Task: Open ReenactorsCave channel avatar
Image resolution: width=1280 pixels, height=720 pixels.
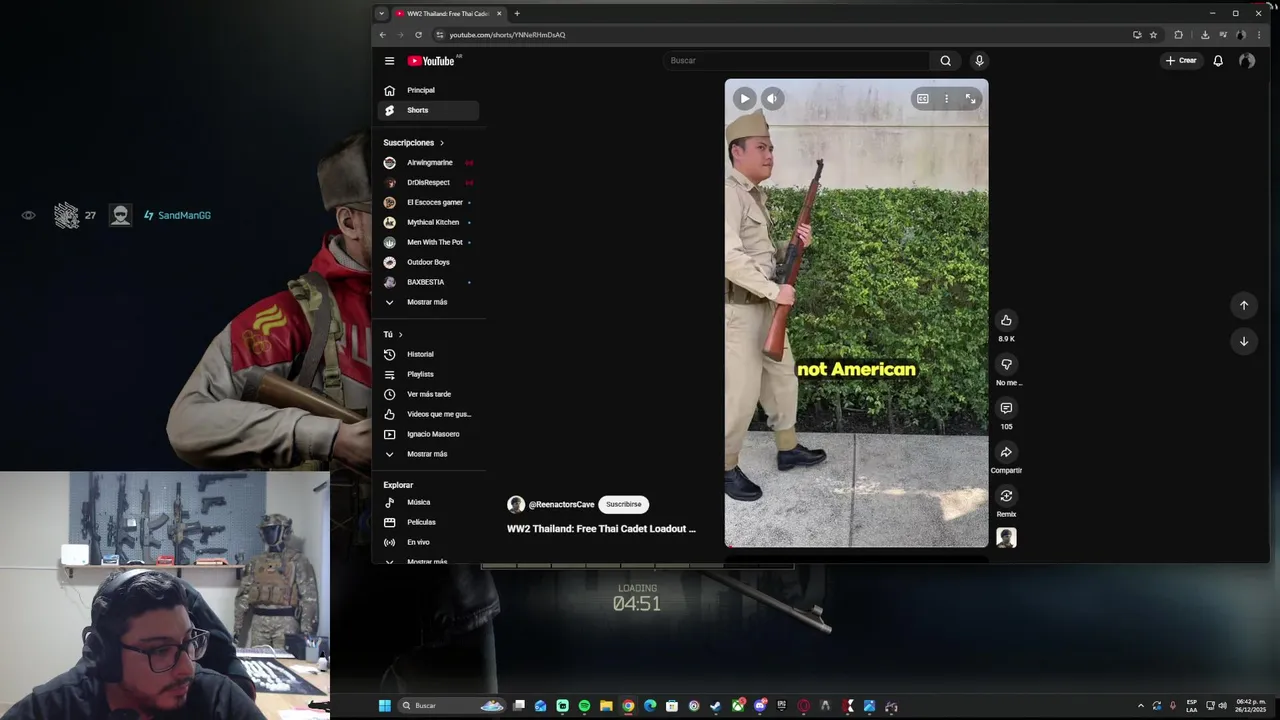Action: pos(516,505)
